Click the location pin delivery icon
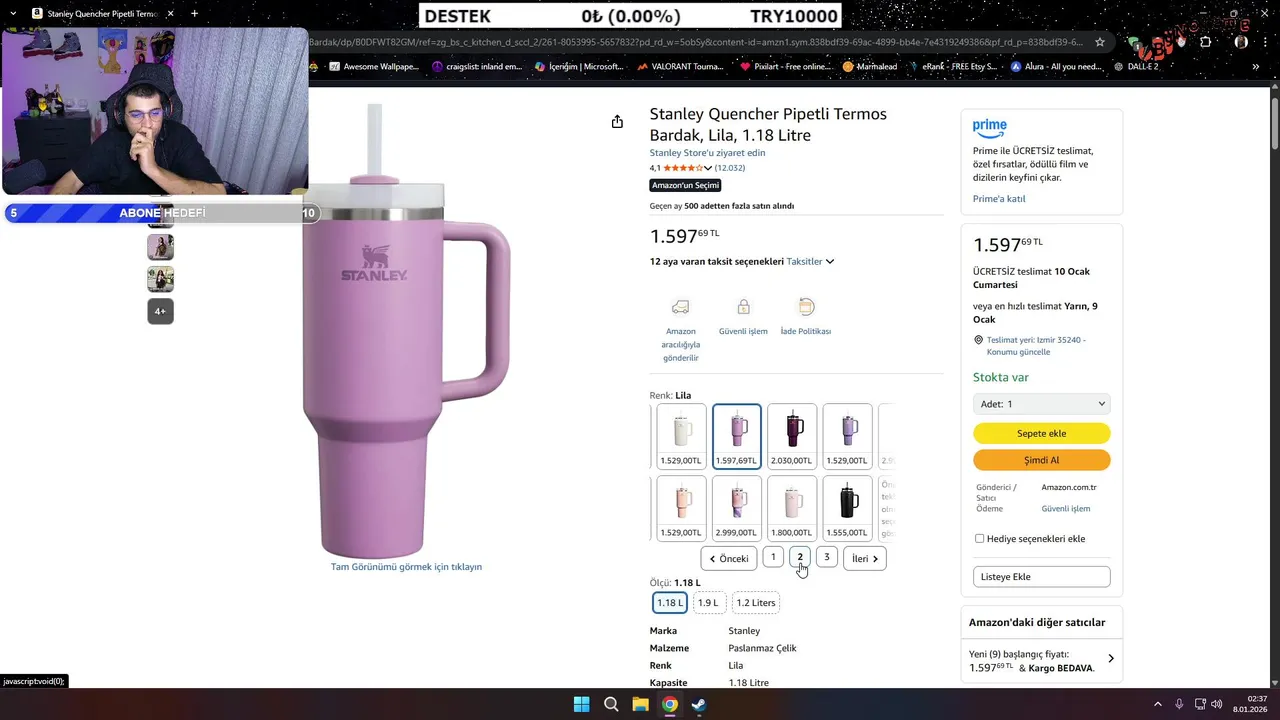 (979, 340)
